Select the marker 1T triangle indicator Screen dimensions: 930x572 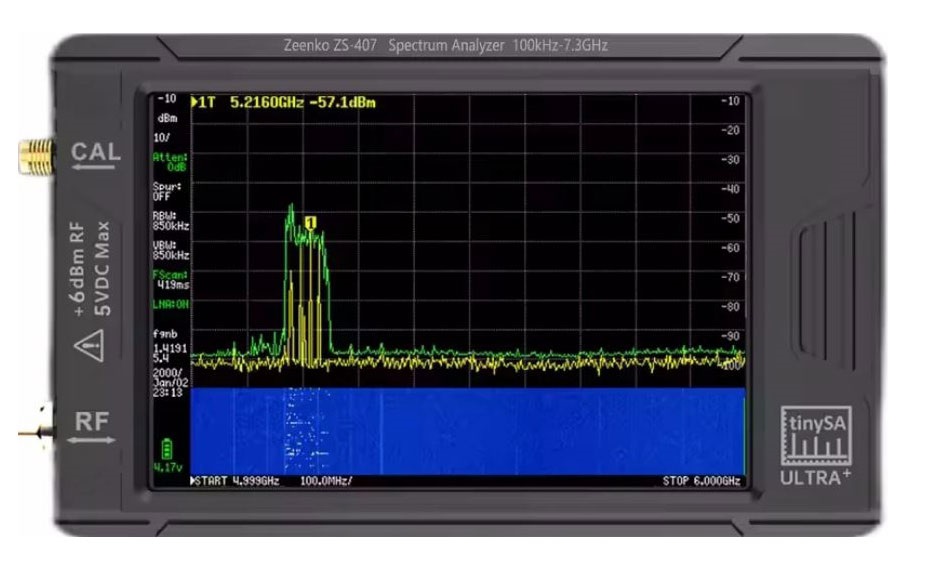pyautogui.click(x=195, y=103)
